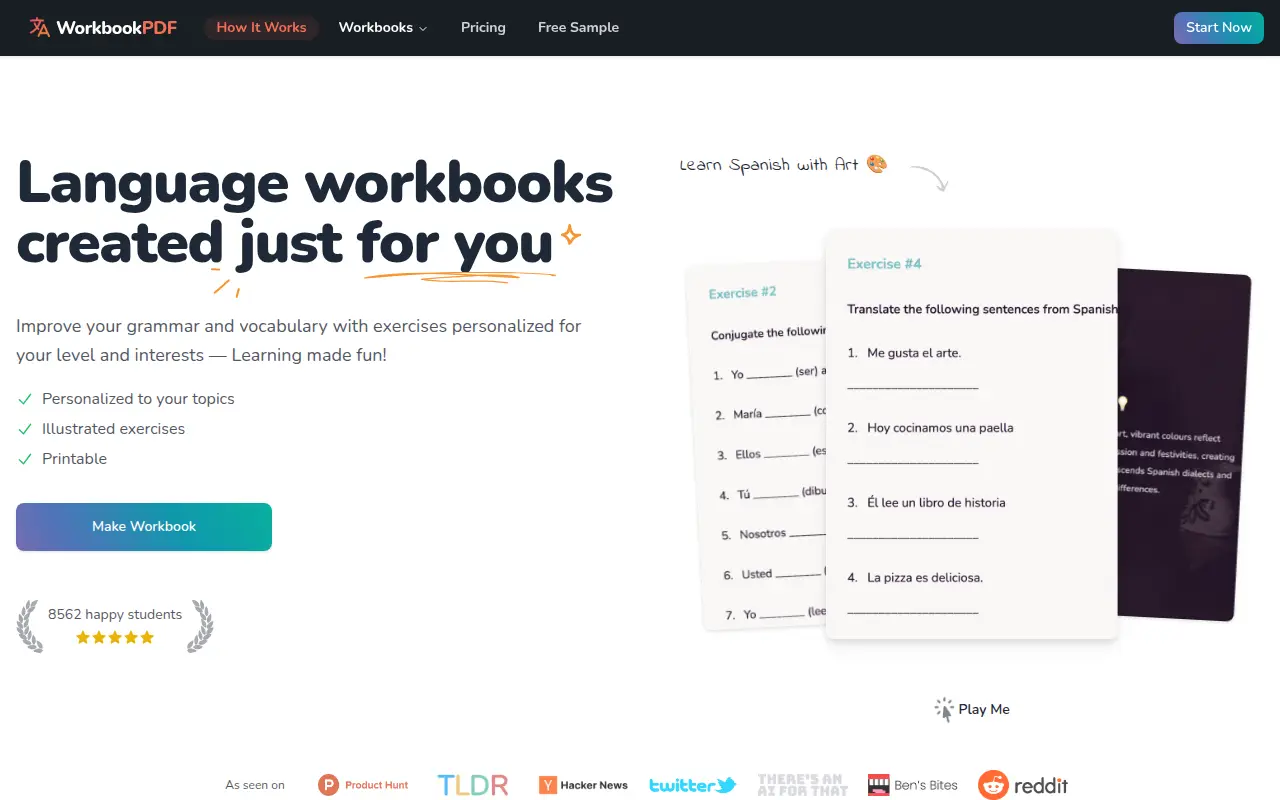This screenshot has height=800, width=1280.
Task: Click the cursor icon beside Play Me
Action: pos(944,710)
